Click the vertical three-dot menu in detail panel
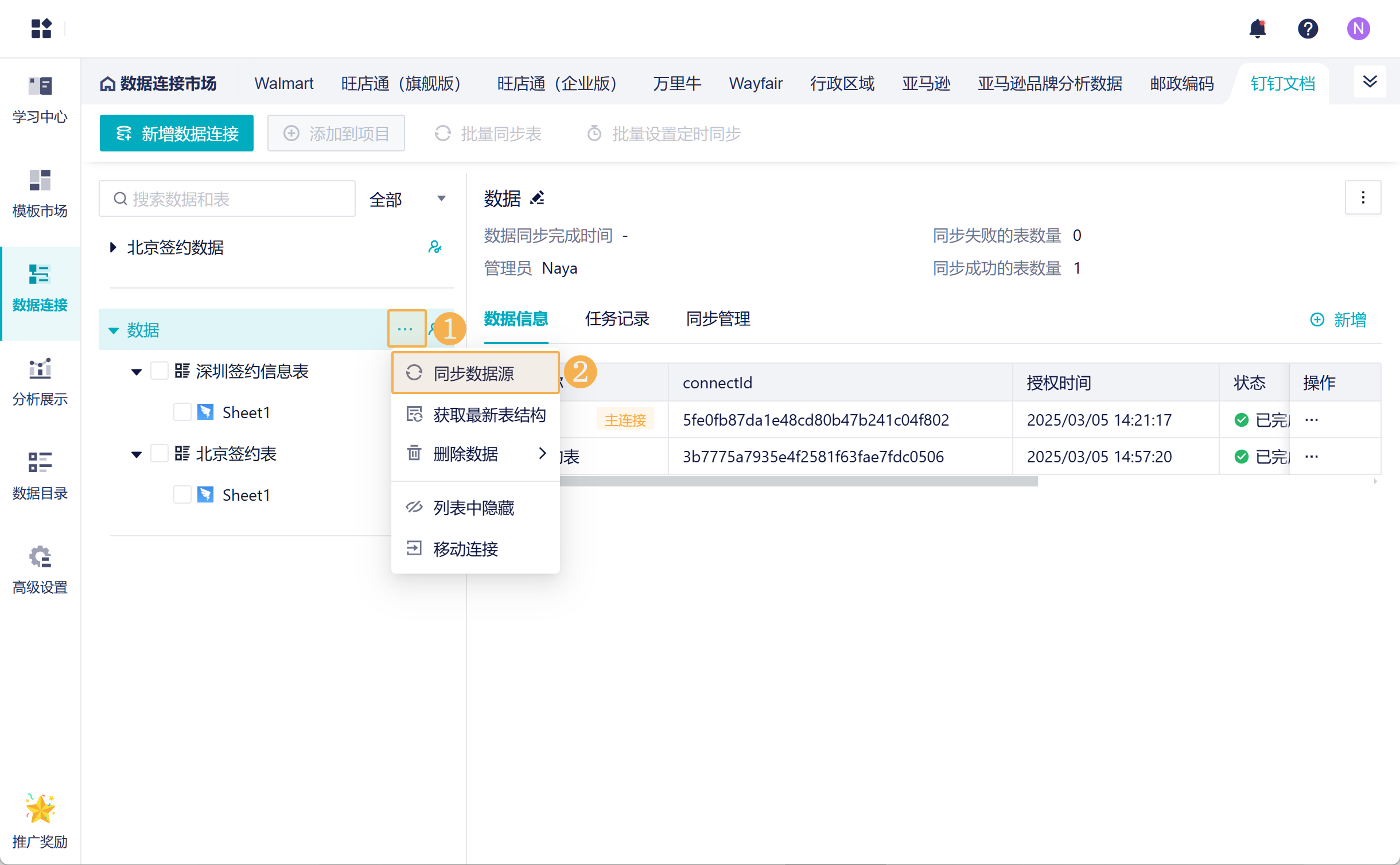This screenshot has height=865, width=1400. click(x=1363, y=198)
